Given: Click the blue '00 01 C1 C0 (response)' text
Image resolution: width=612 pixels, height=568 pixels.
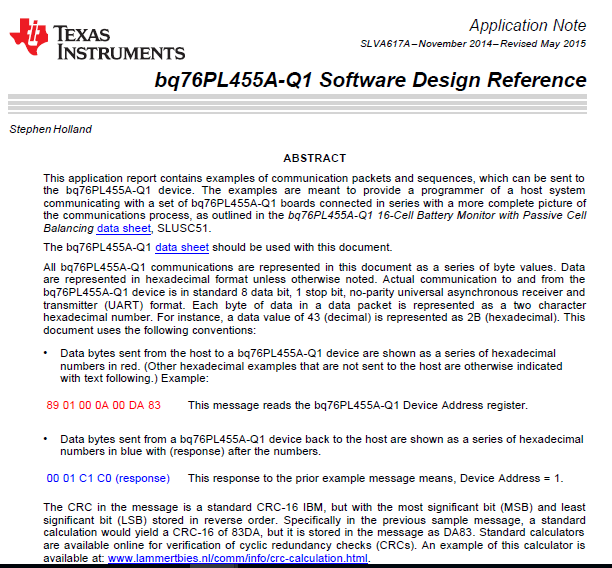Looking at the screenshot, I should coord(108,478).
